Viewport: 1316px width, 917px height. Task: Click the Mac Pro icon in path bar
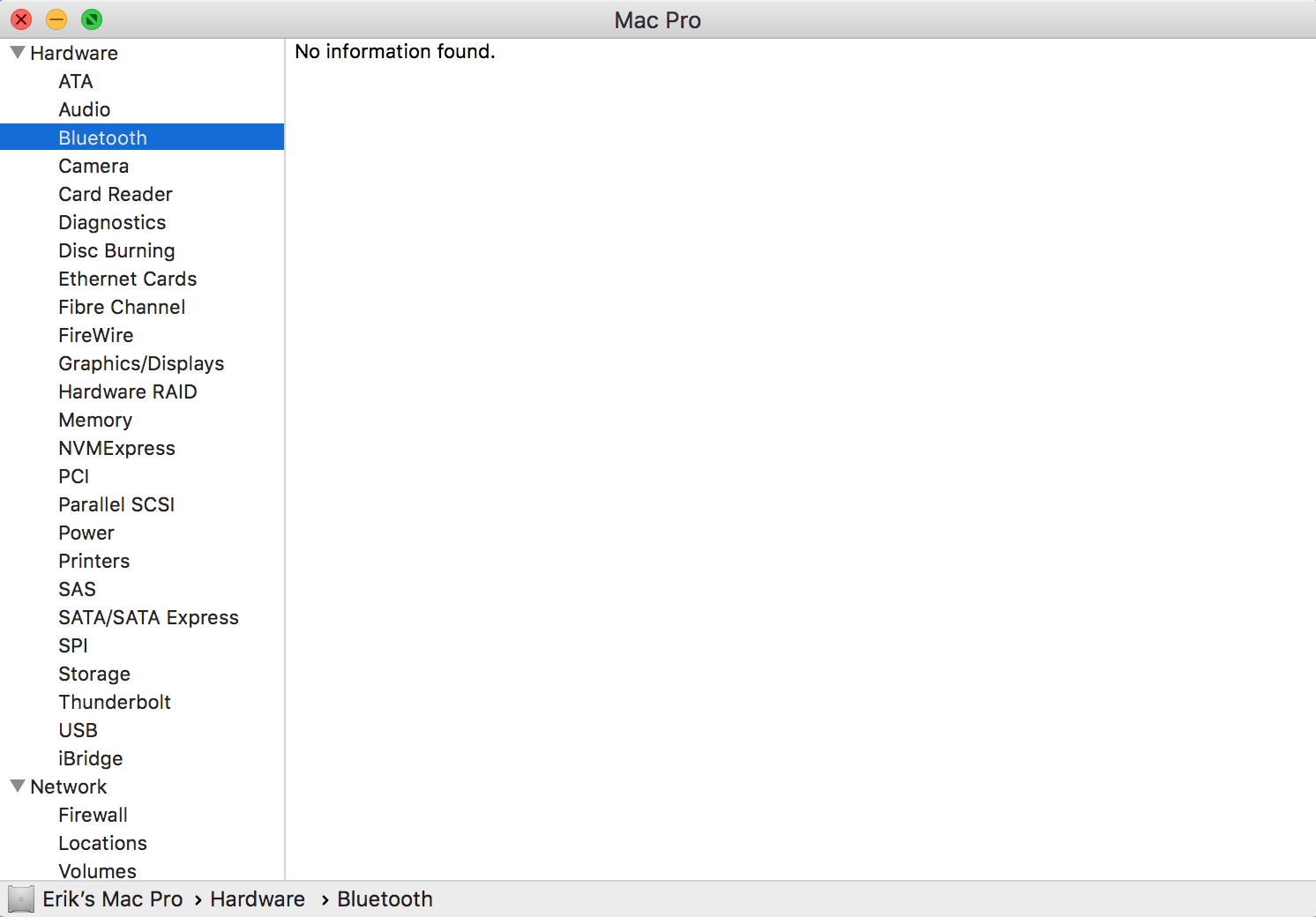[x=21, y=899]
